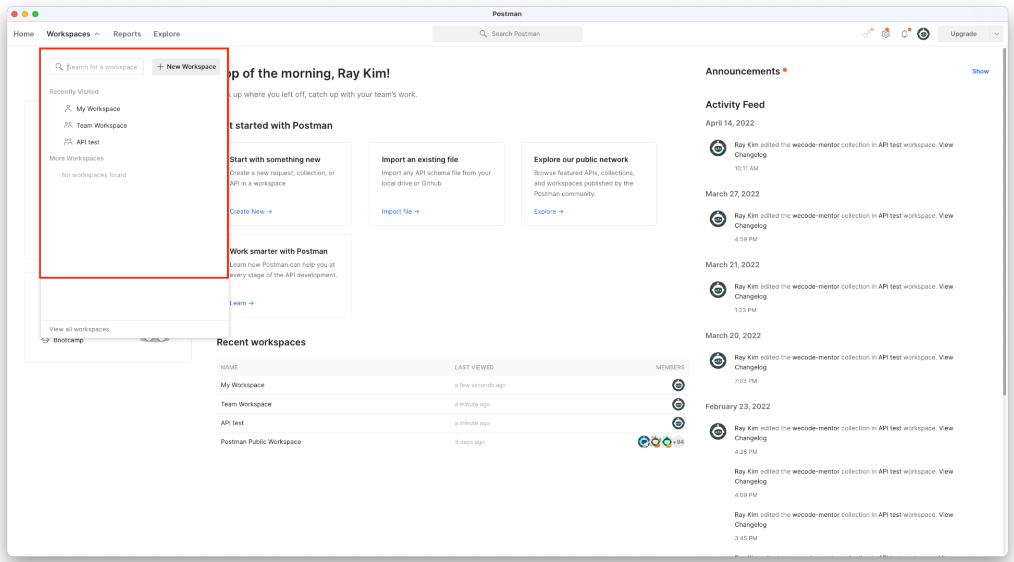Expand the arrow next to Upgrade
This screenshot has width=1014, height=562.
(997, 34)
